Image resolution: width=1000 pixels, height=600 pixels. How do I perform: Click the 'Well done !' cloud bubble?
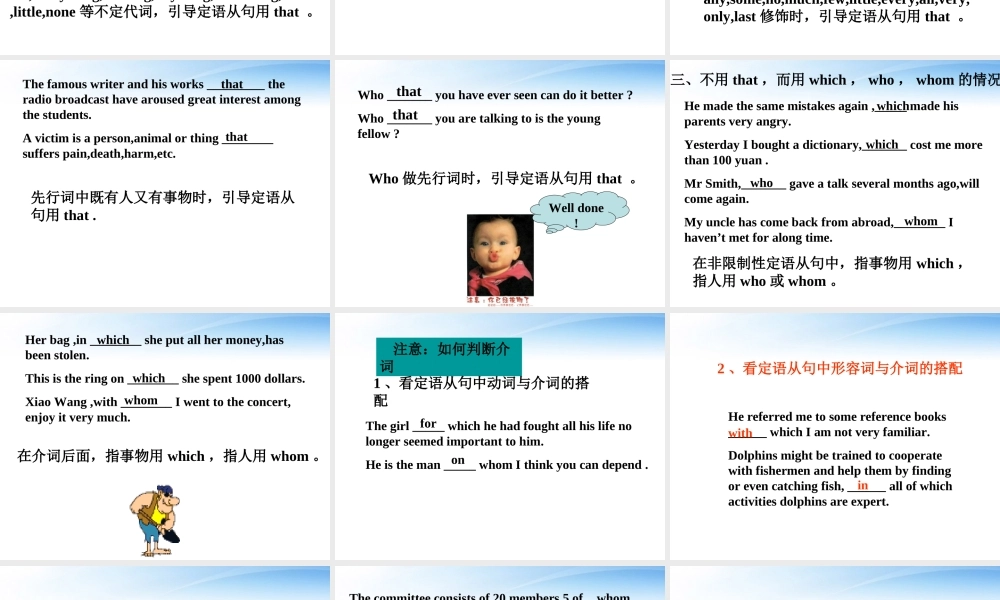pos(579,212)
